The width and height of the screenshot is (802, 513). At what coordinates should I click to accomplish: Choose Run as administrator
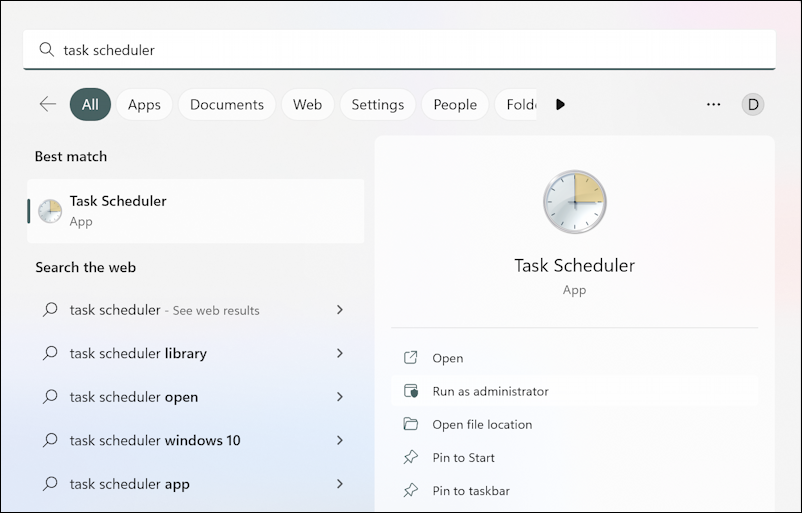click(574, 391)
